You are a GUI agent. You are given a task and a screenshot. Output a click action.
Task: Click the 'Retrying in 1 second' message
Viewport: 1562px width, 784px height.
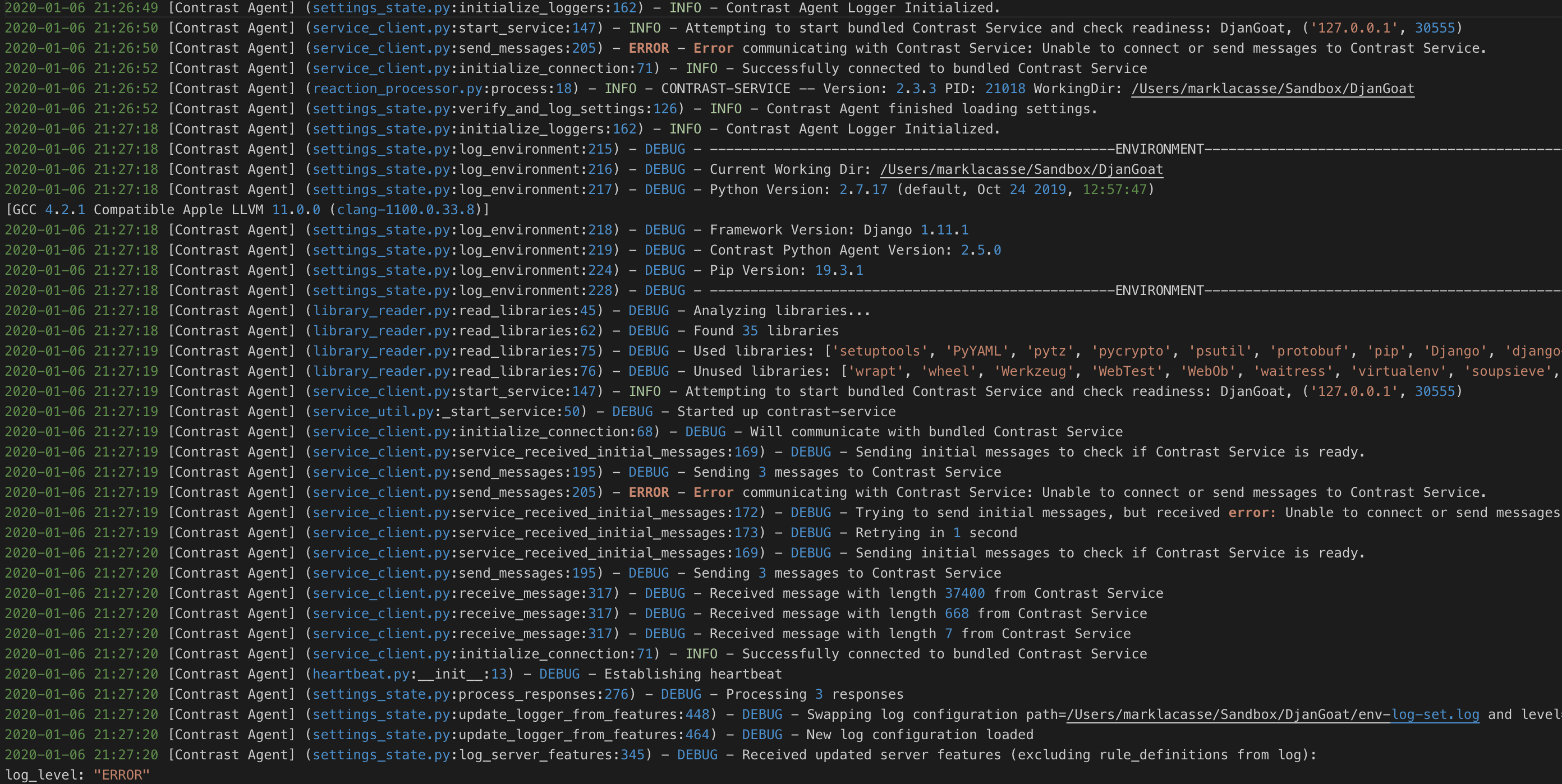(x=936, y=533)
